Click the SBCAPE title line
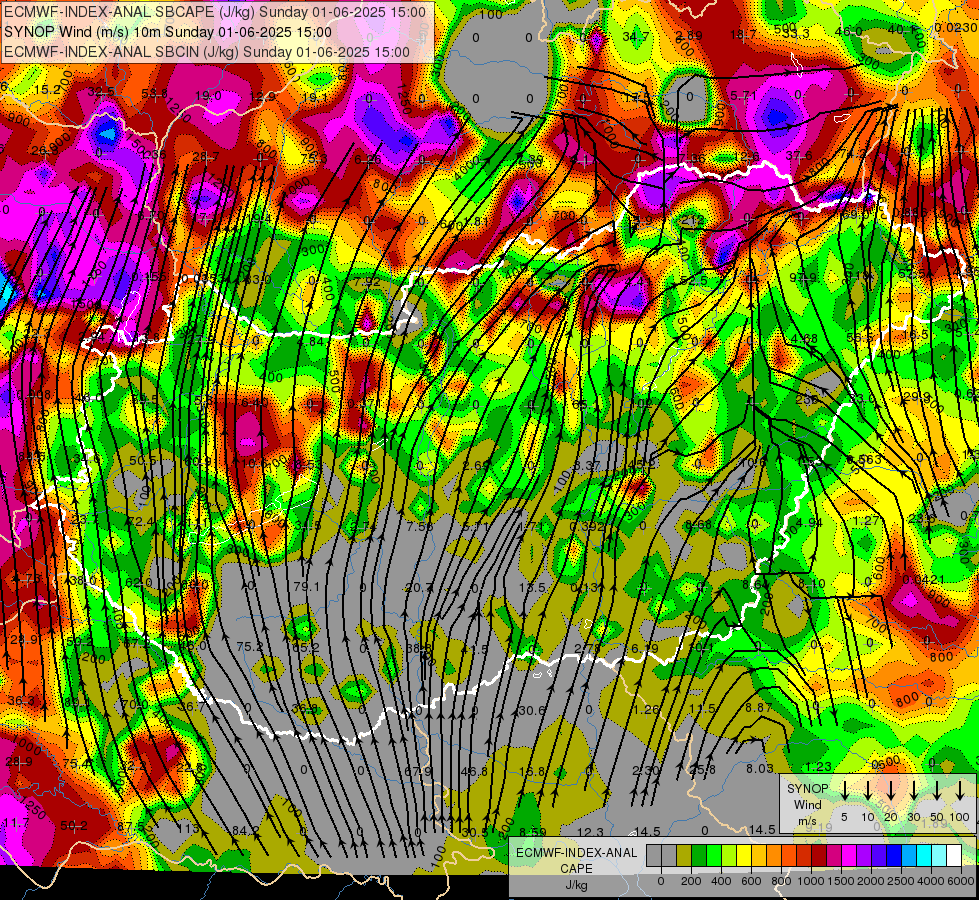 point(215,12)
